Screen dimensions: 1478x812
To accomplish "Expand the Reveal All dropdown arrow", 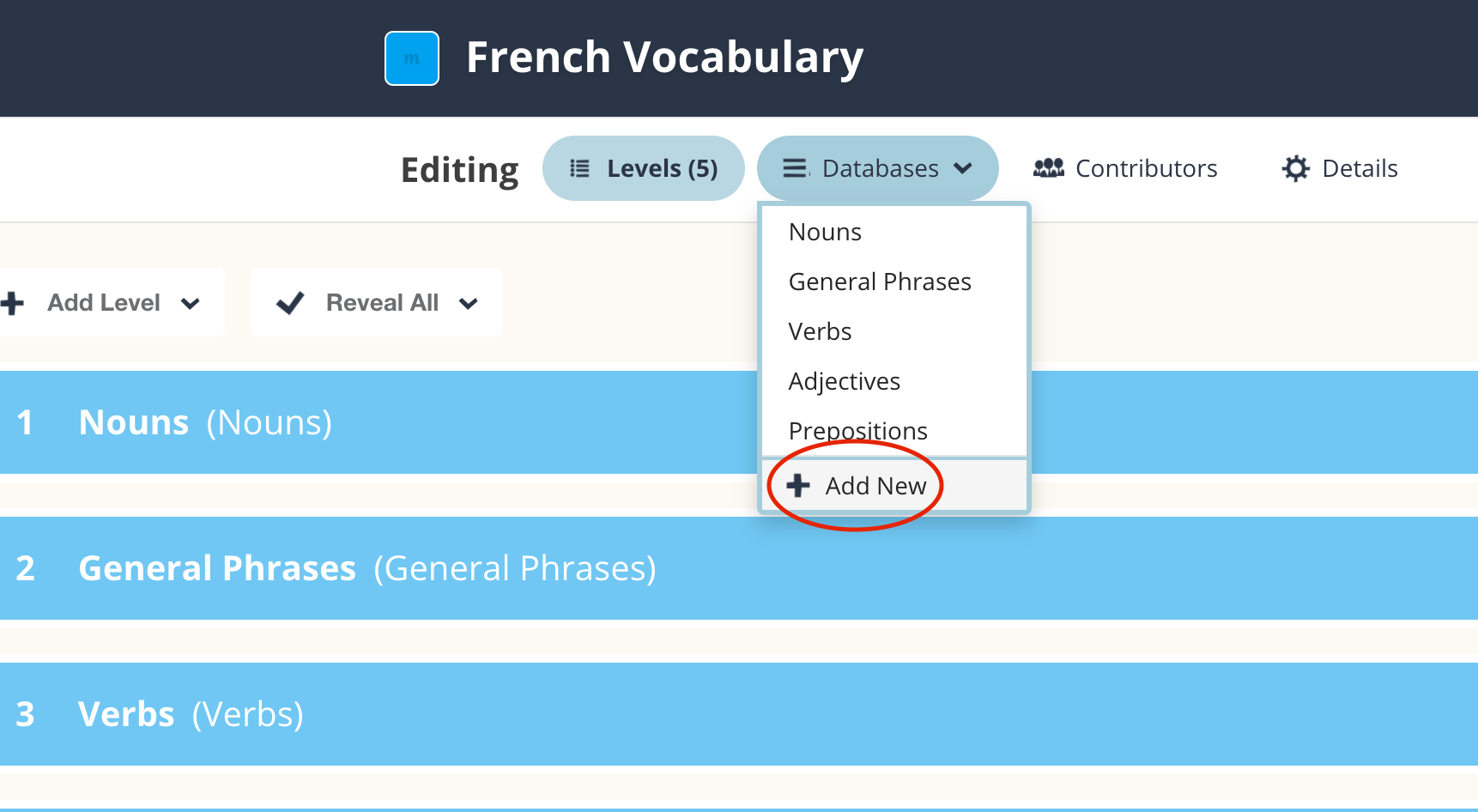I will tap(469, 303).
